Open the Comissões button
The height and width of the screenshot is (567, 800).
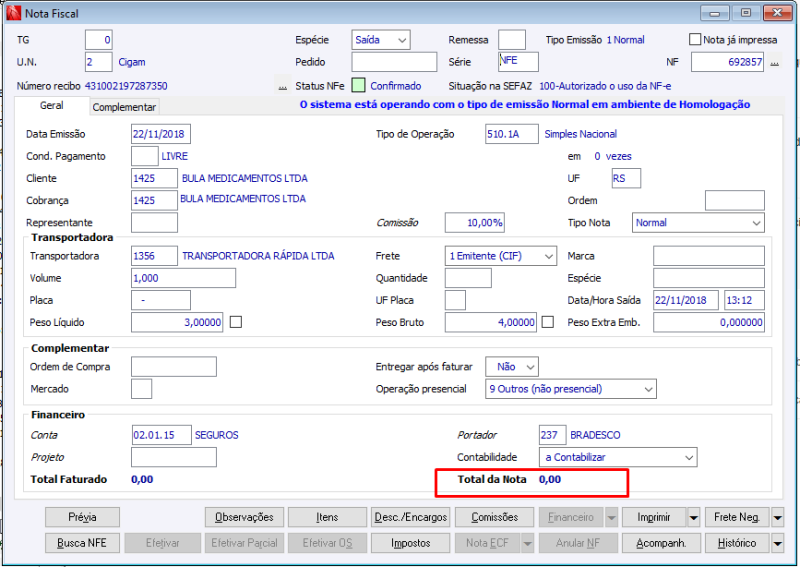tap(494, 517)
